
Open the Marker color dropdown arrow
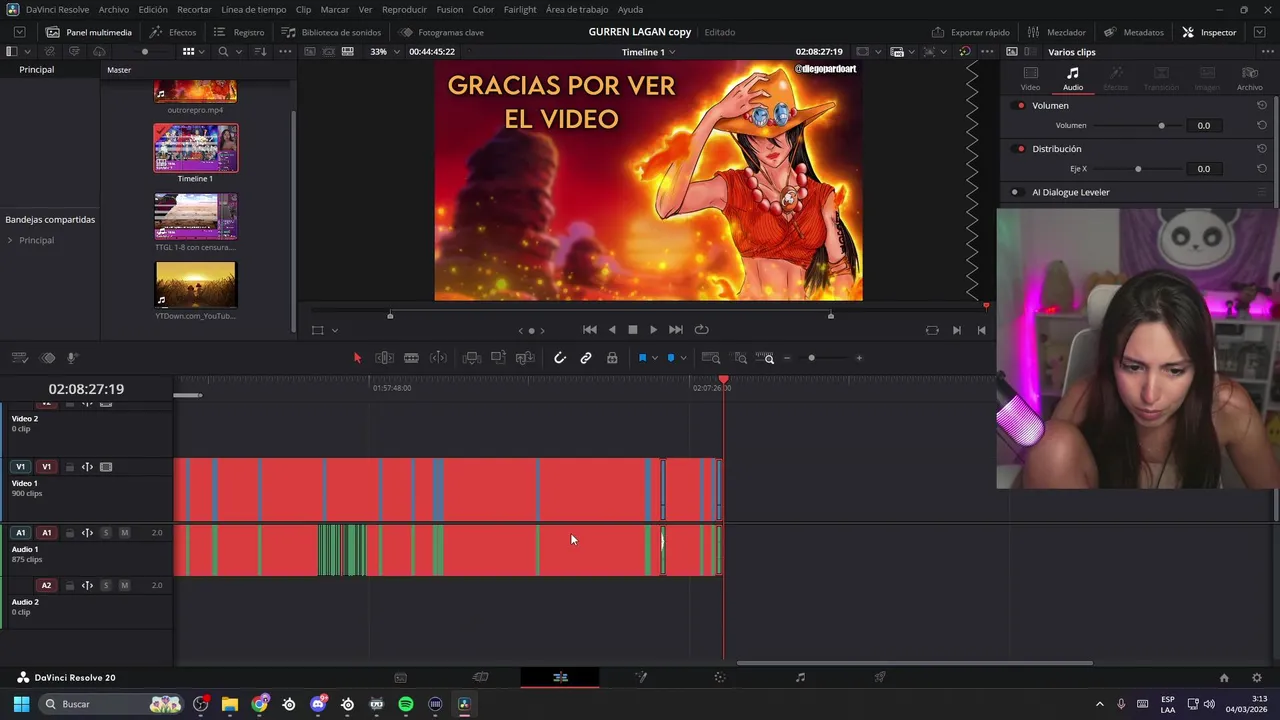684,358
